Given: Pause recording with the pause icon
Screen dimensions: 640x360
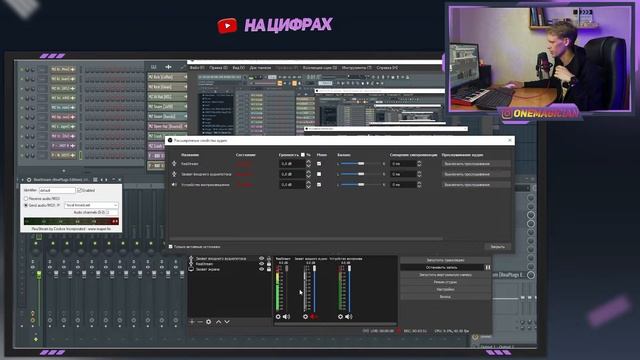Looking at the screenshot, I should [487, 267].
